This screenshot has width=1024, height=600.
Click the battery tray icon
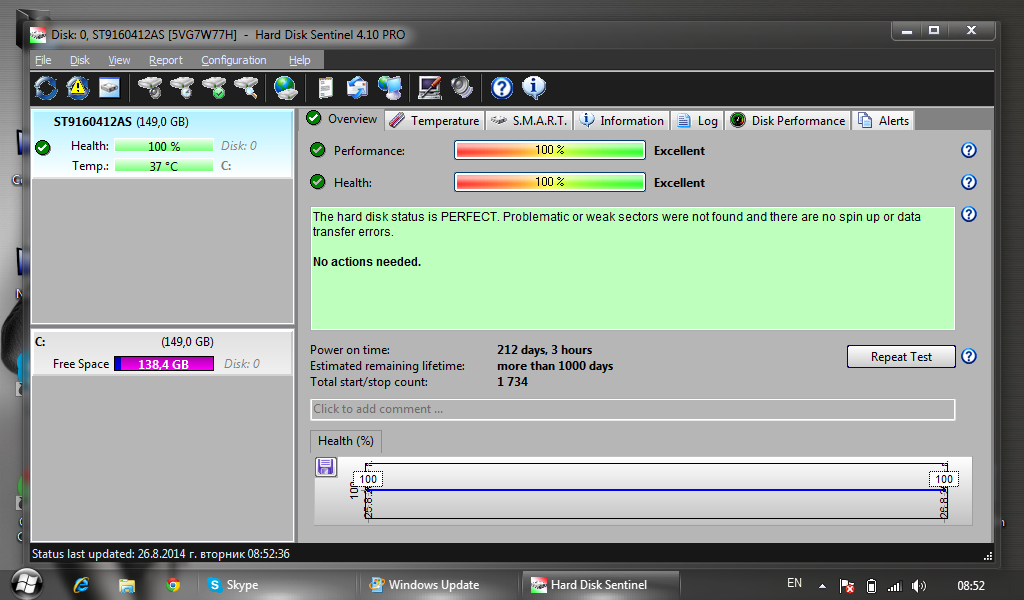point(871,586)
